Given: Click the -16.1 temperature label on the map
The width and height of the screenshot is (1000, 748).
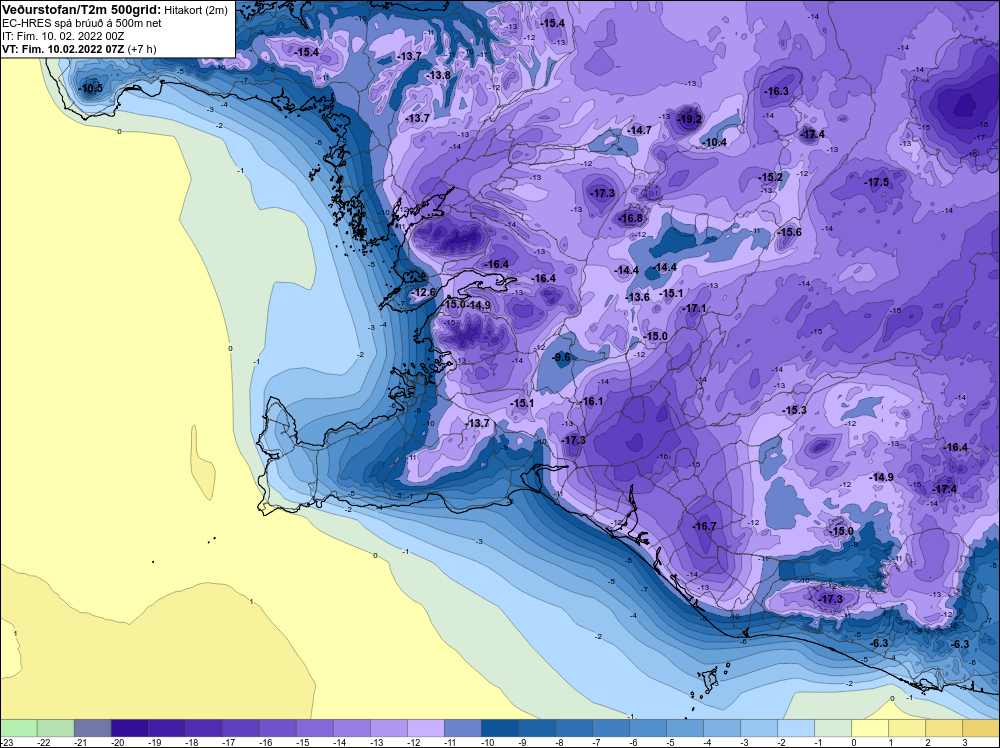Looking at the screenshot, I should (591, 401).
